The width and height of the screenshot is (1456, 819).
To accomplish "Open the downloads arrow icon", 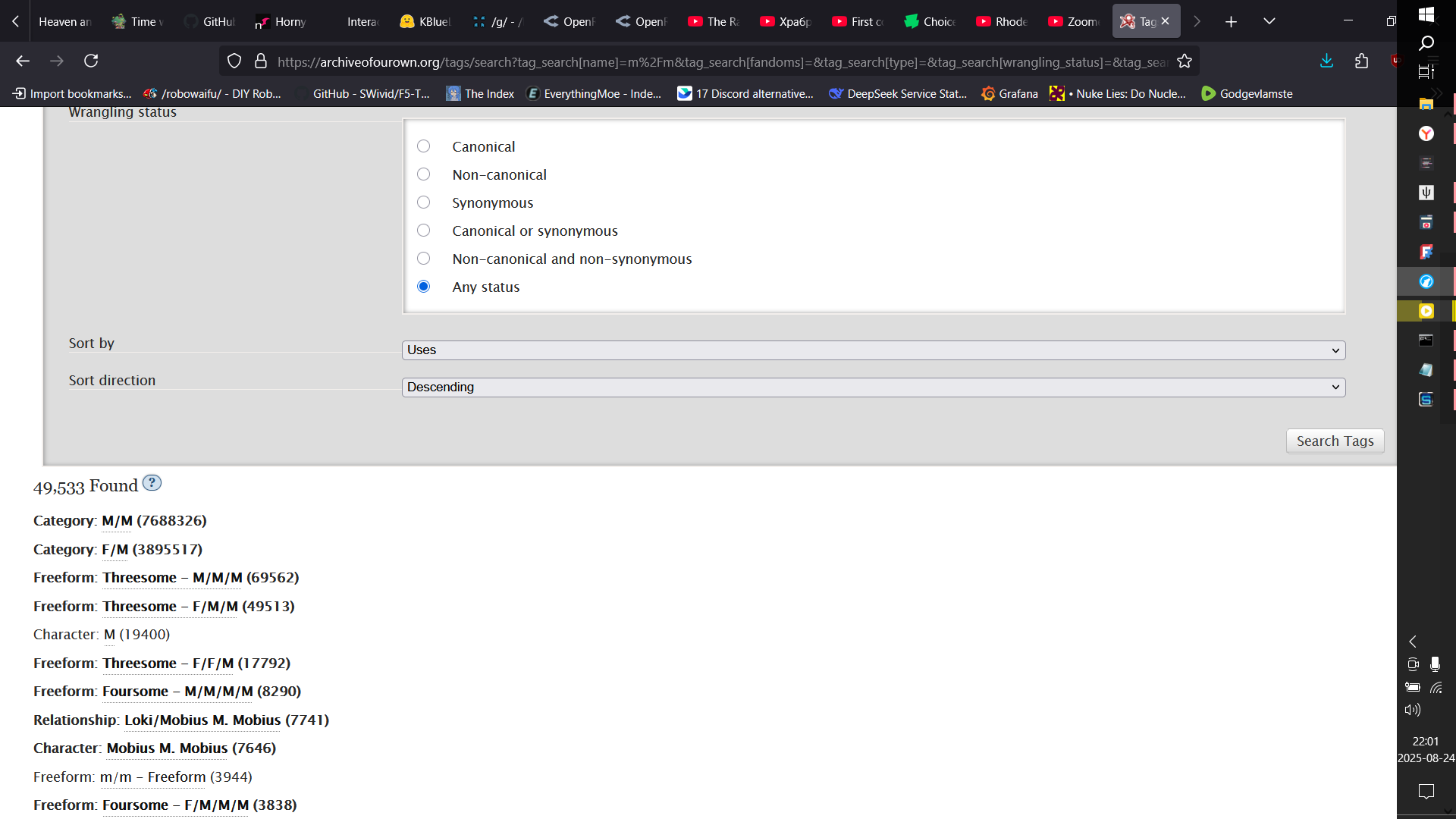I will tap(1326, 61).
